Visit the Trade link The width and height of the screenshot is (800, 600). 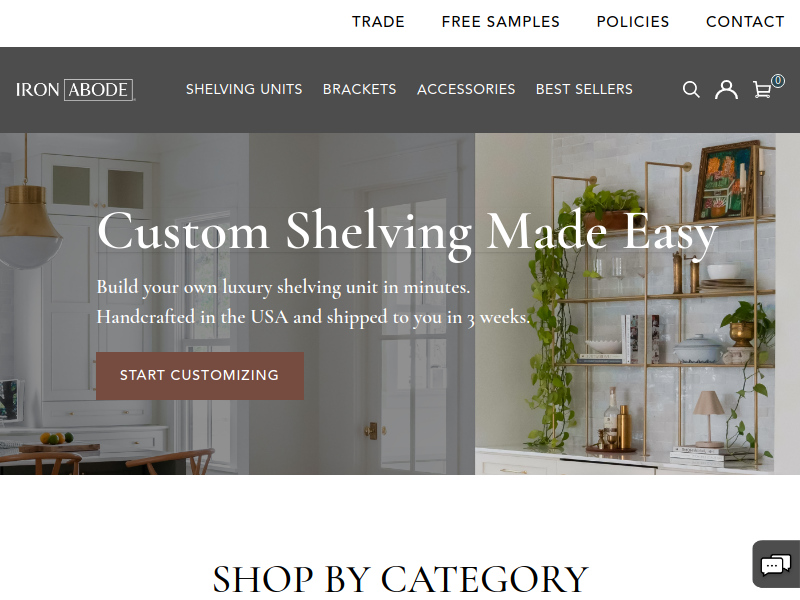378,22
